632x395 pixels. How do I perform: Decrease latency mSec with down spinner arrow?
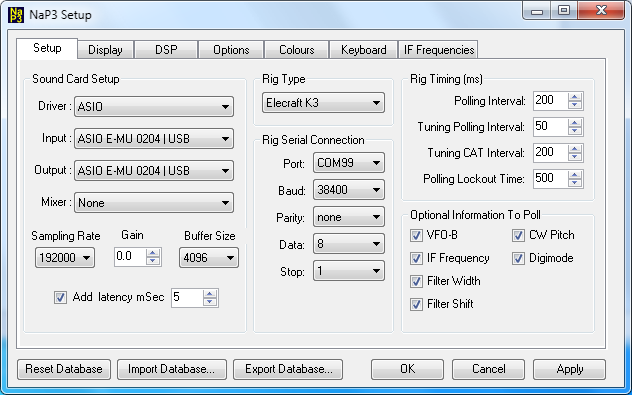[x=210, y=302]
